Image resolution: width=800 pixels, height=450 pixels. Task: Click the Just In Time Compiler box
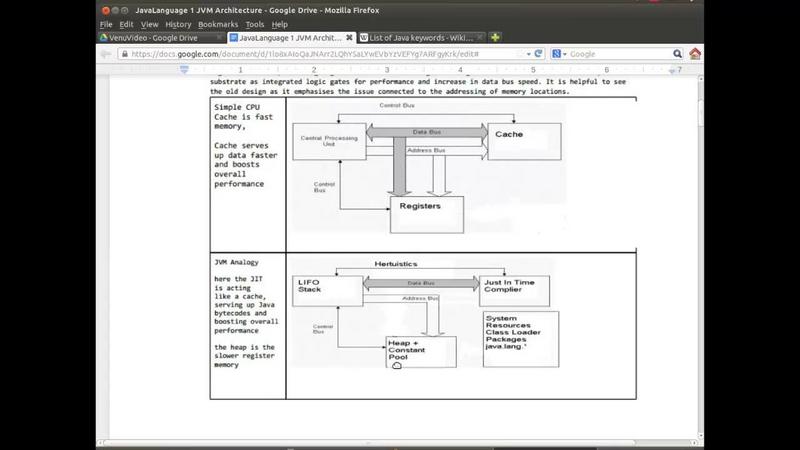(514, 291)
